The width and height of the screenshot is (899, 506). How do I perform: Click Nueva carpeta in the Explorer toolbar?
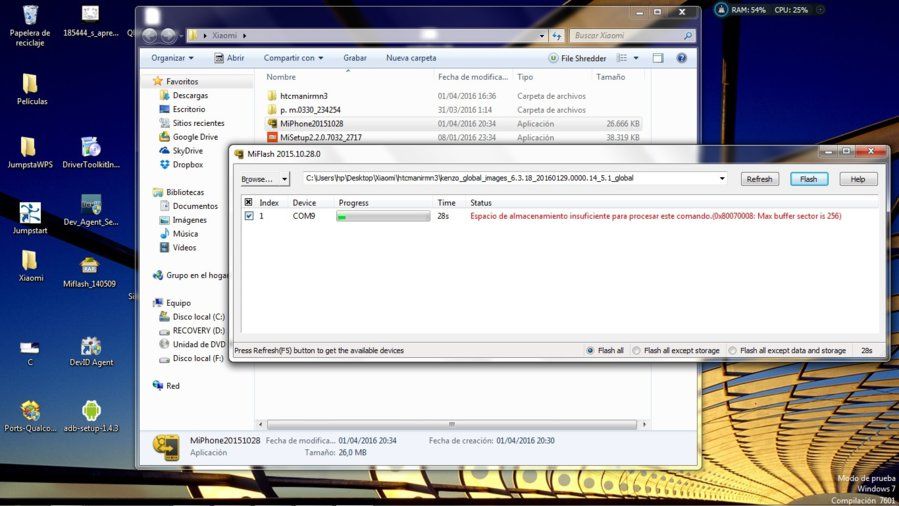tap(411, 58)
